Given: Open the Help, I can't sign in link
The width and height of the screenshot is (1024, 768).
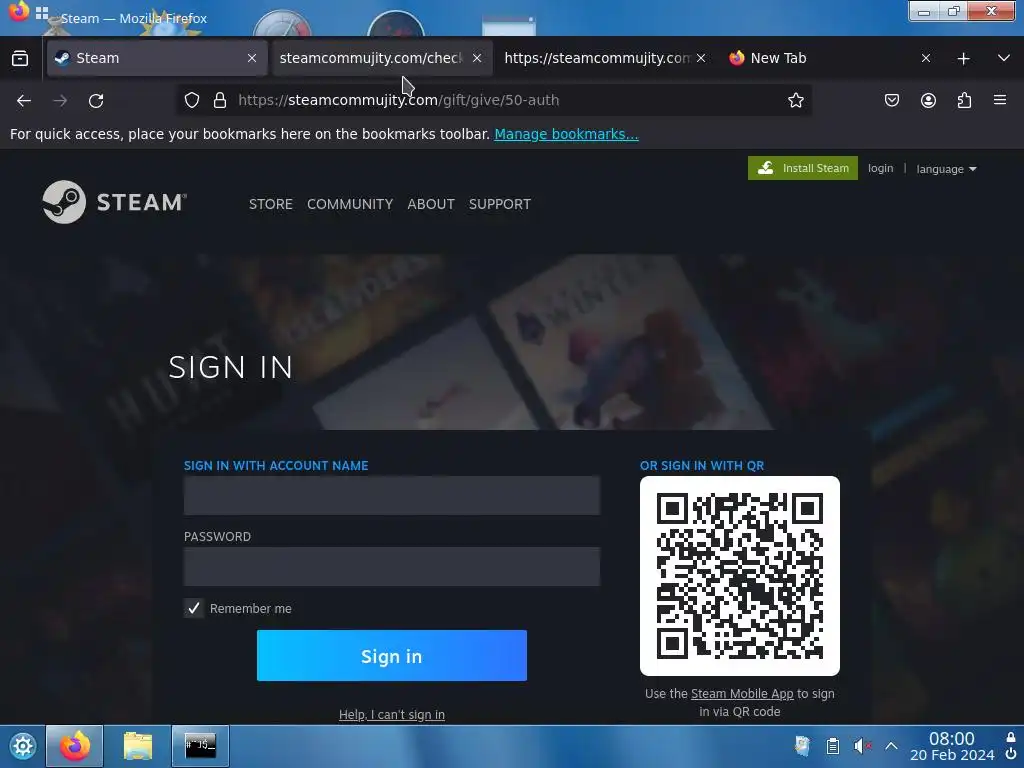Looking at the screenshot, I should pyautogui.click(x=392, y=714).
